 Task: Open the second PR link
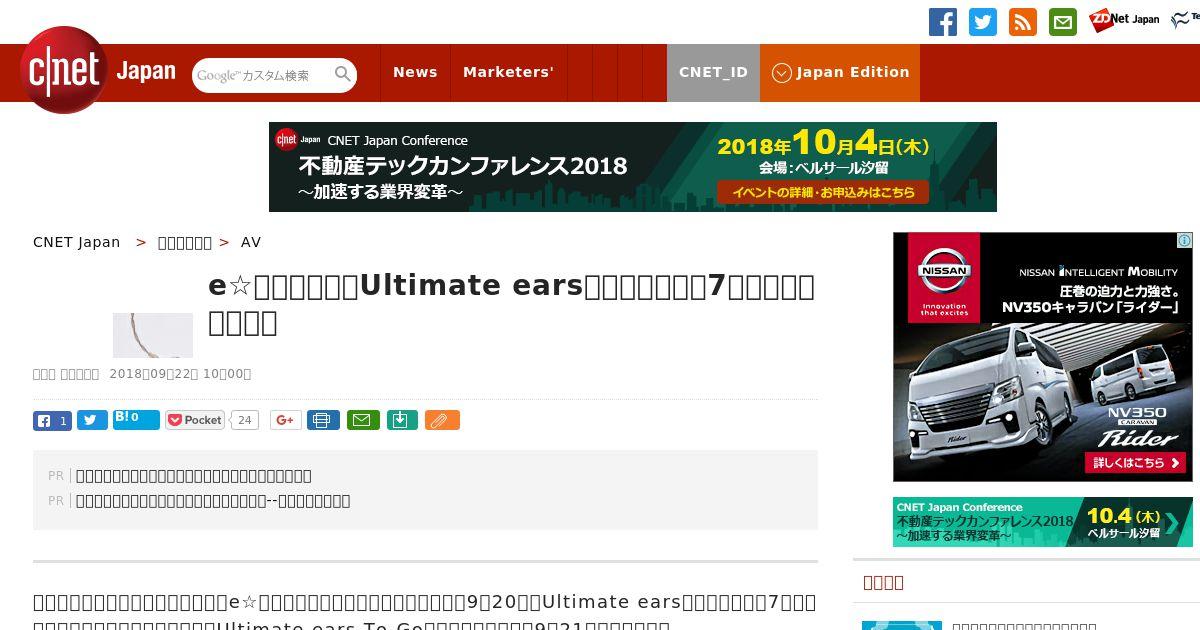point(213,501)
